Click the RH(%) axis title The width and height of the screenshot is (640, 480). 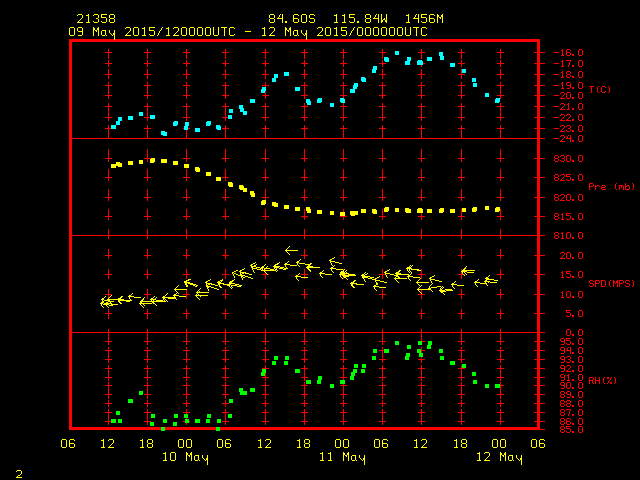pyautogui.click(x=602, y=380)
